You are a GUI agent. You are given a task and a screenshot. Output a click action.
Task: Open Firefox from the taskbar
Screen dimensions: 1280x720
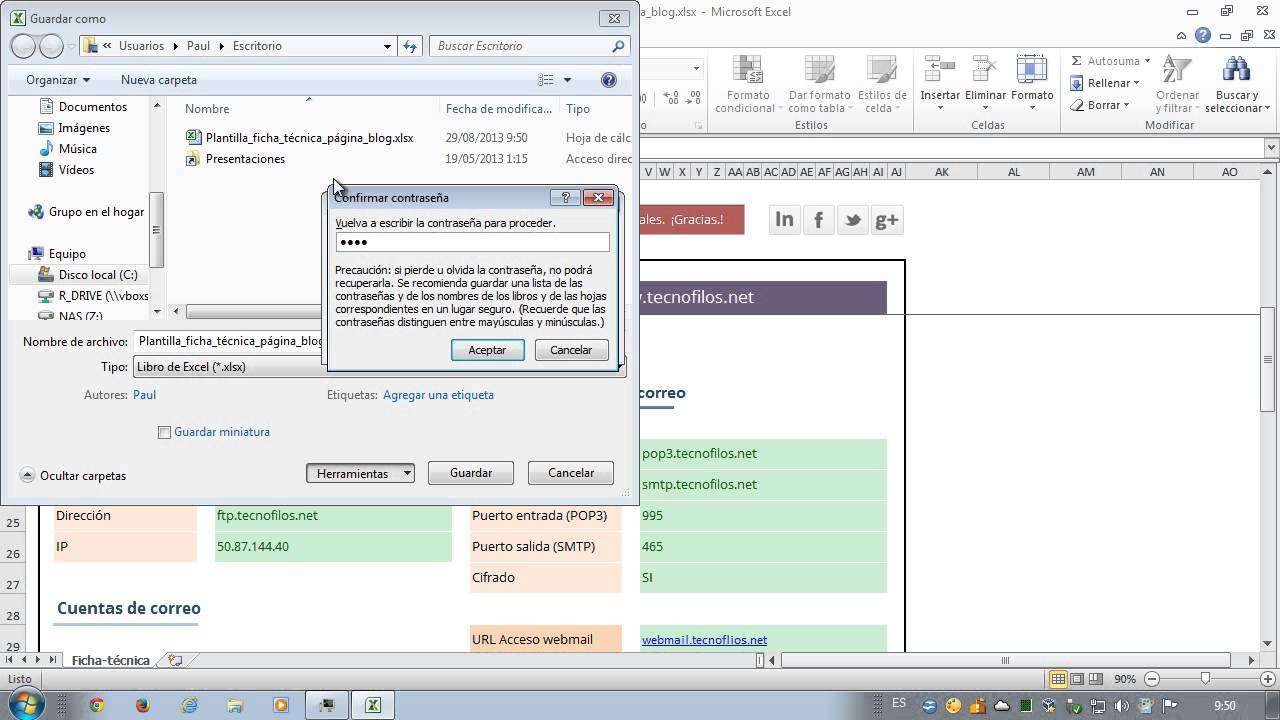coord(142,705)
